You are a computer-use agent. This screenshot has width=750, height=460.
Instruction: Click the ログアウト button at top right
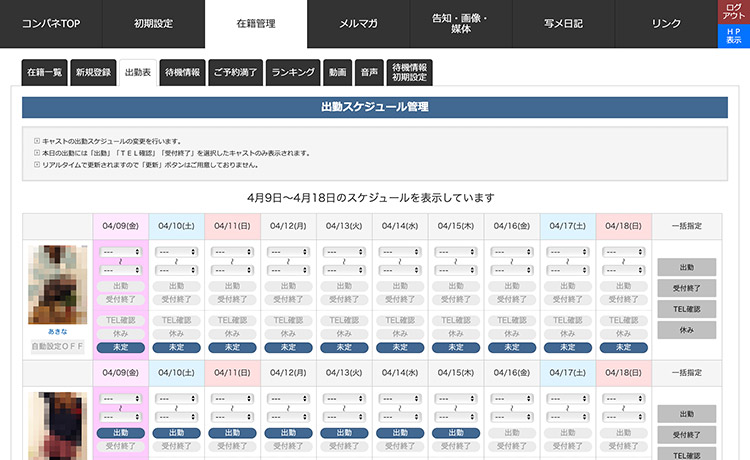[x=734, y=12]
